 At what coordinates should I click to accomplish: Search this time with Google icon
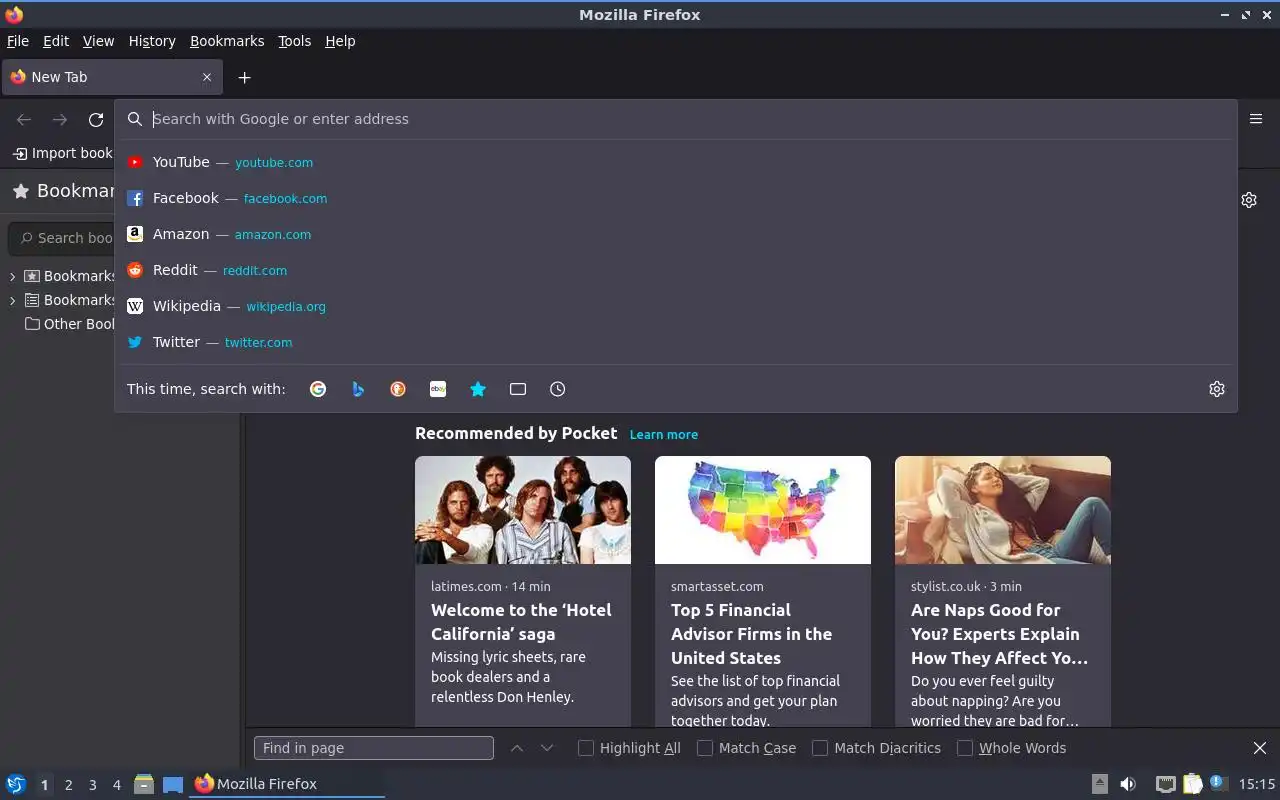click(x=318, y=389)
